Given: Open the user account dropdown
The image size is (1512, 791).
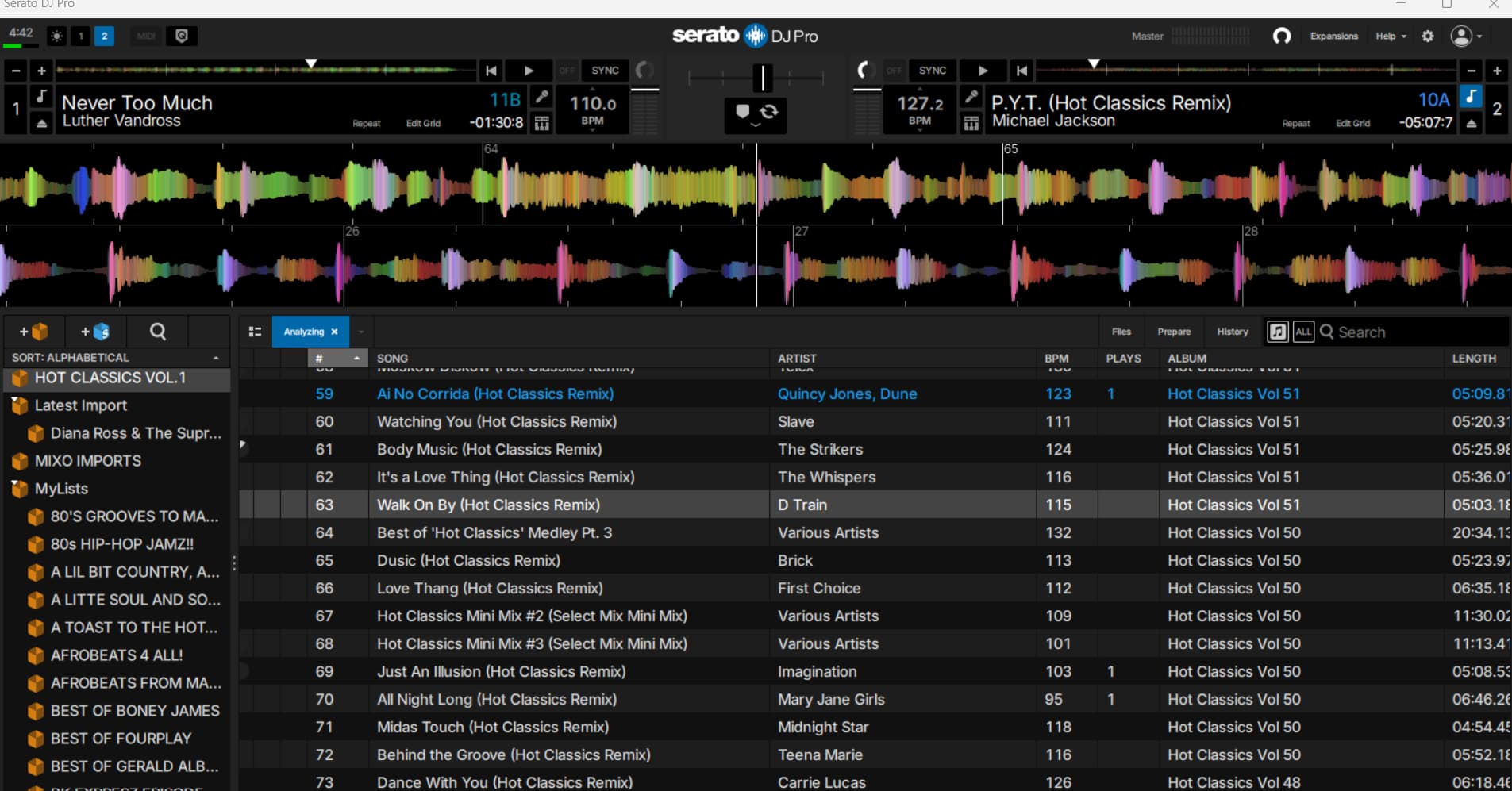Looking at the screenshot, I should click(1466, 36).
